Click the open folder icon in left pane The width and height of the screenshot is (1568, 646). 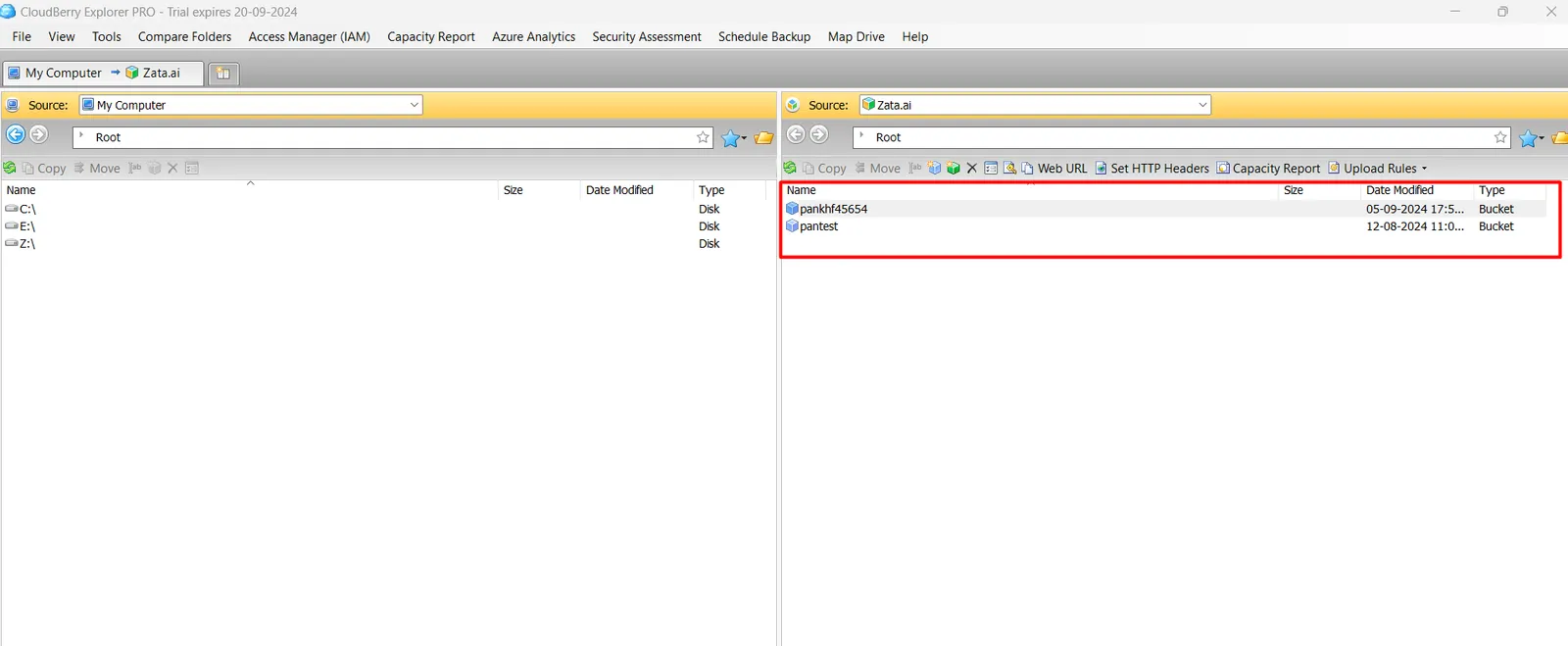(763, 138)
